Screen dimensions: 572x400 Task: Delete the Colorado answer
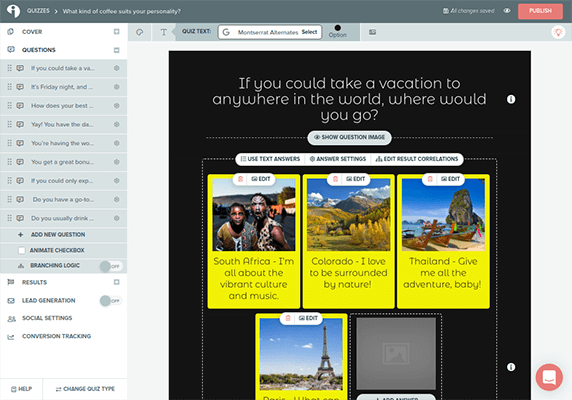335,179
